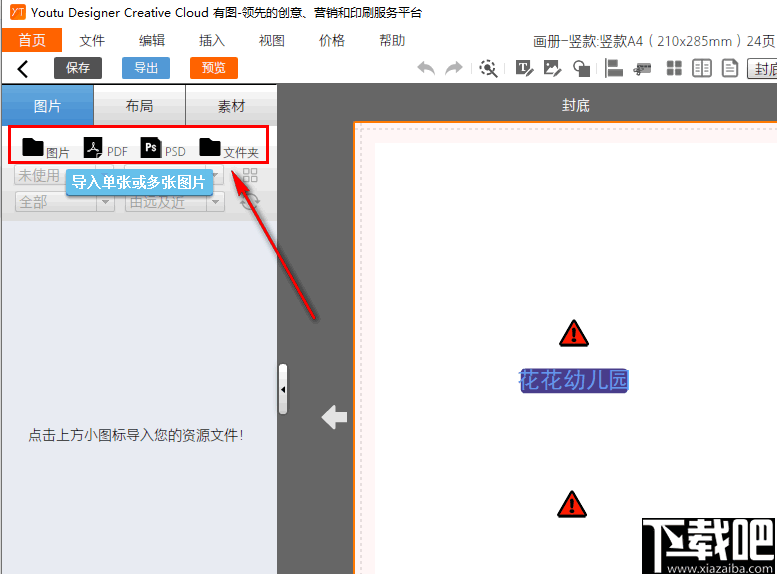This screenshot has height=574, width=777.
Task: Switch to the four-square grid view
Action: [x=674, y=68]
